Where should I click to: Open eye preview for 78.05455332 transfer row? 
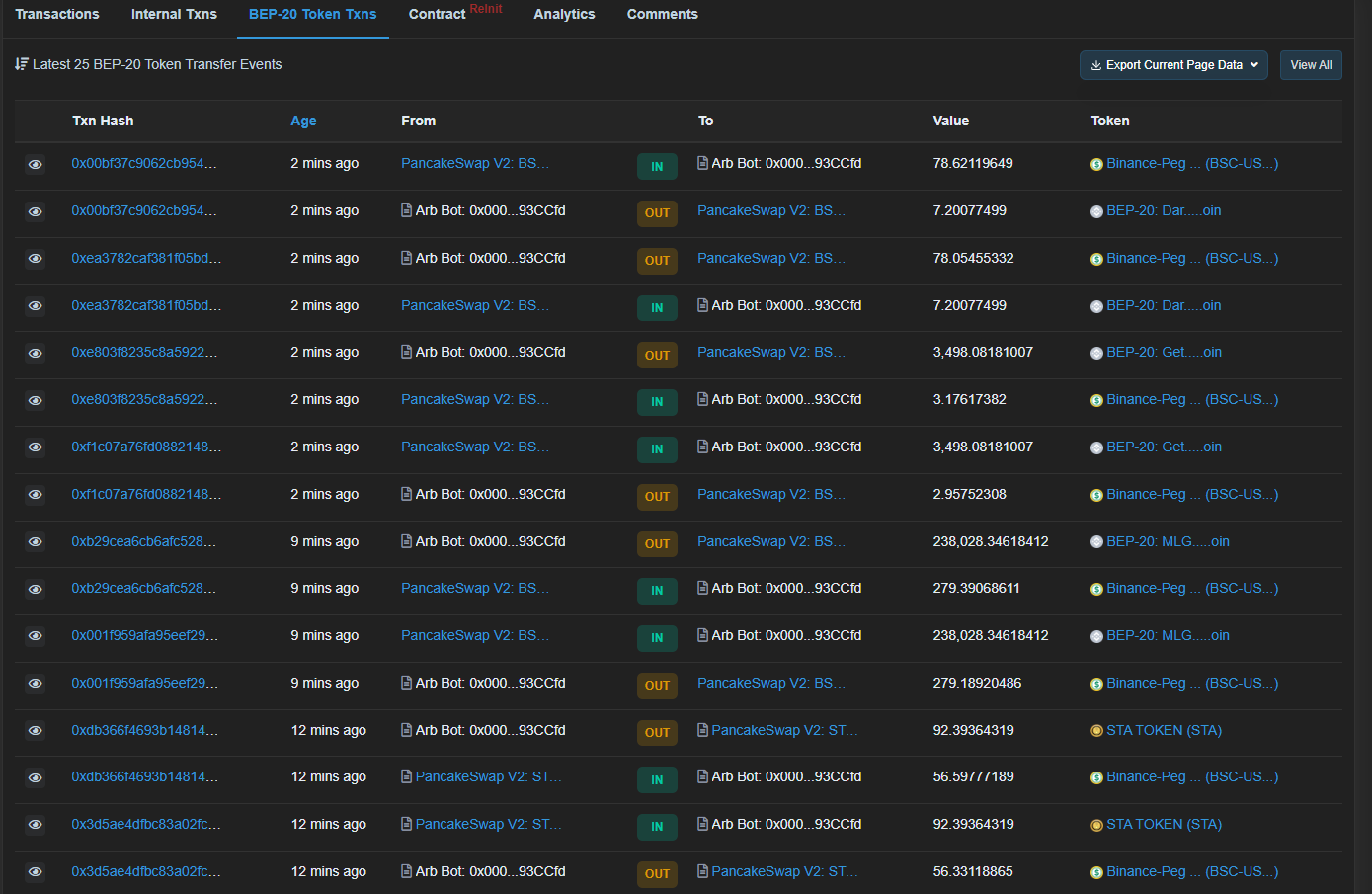coord(35,259)
